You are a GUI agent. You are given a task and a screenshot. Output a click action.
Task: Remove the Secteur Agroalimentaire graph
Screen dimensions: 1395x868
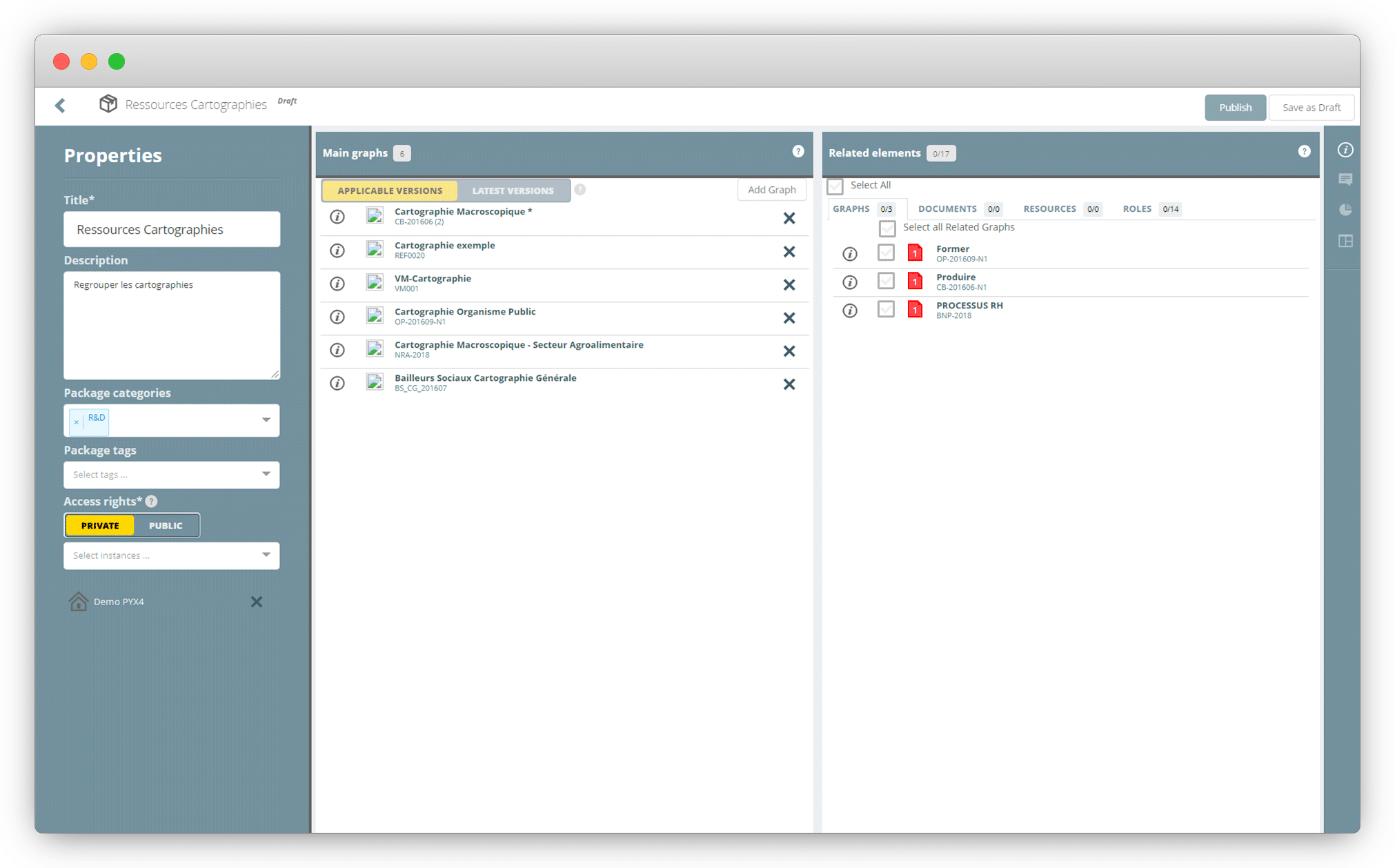pos(789,351)
